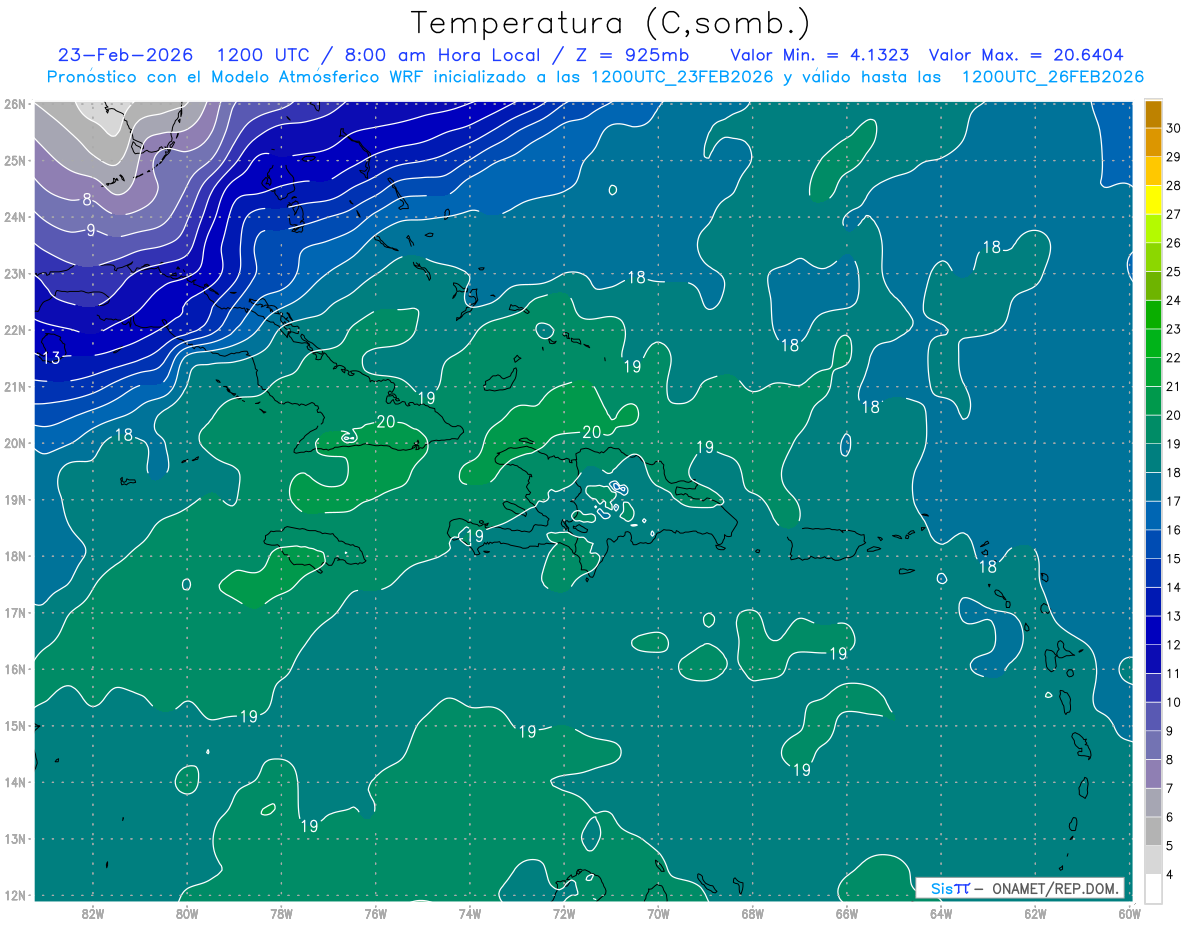Viewport: 1200px width, 927px height.
Task: Click the 17N latitude axis label
Action: pos(14,613)
